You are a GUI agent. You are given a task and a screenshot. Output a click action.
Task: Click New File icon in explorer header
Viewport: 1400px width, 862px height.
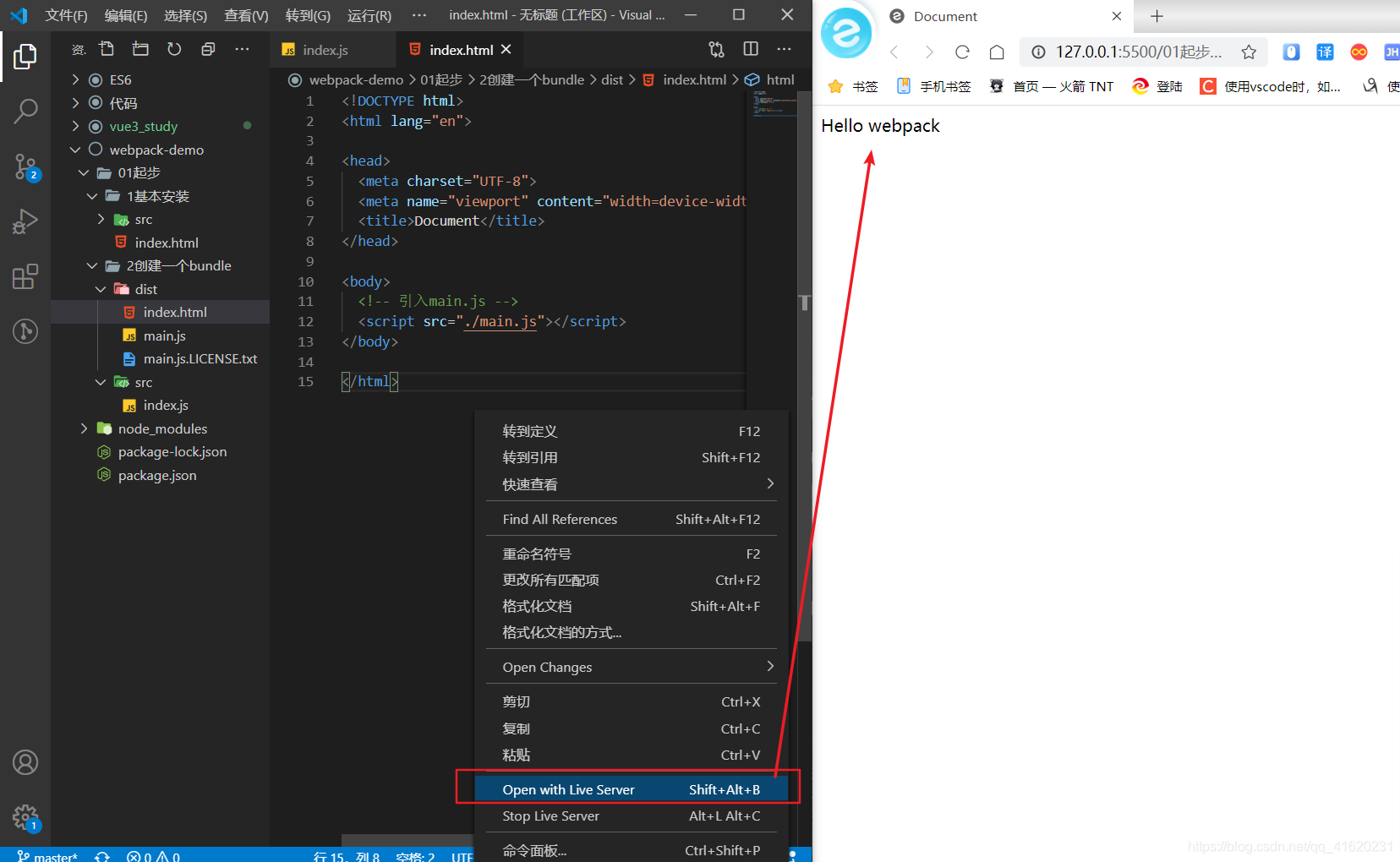(x=107, y=49)
